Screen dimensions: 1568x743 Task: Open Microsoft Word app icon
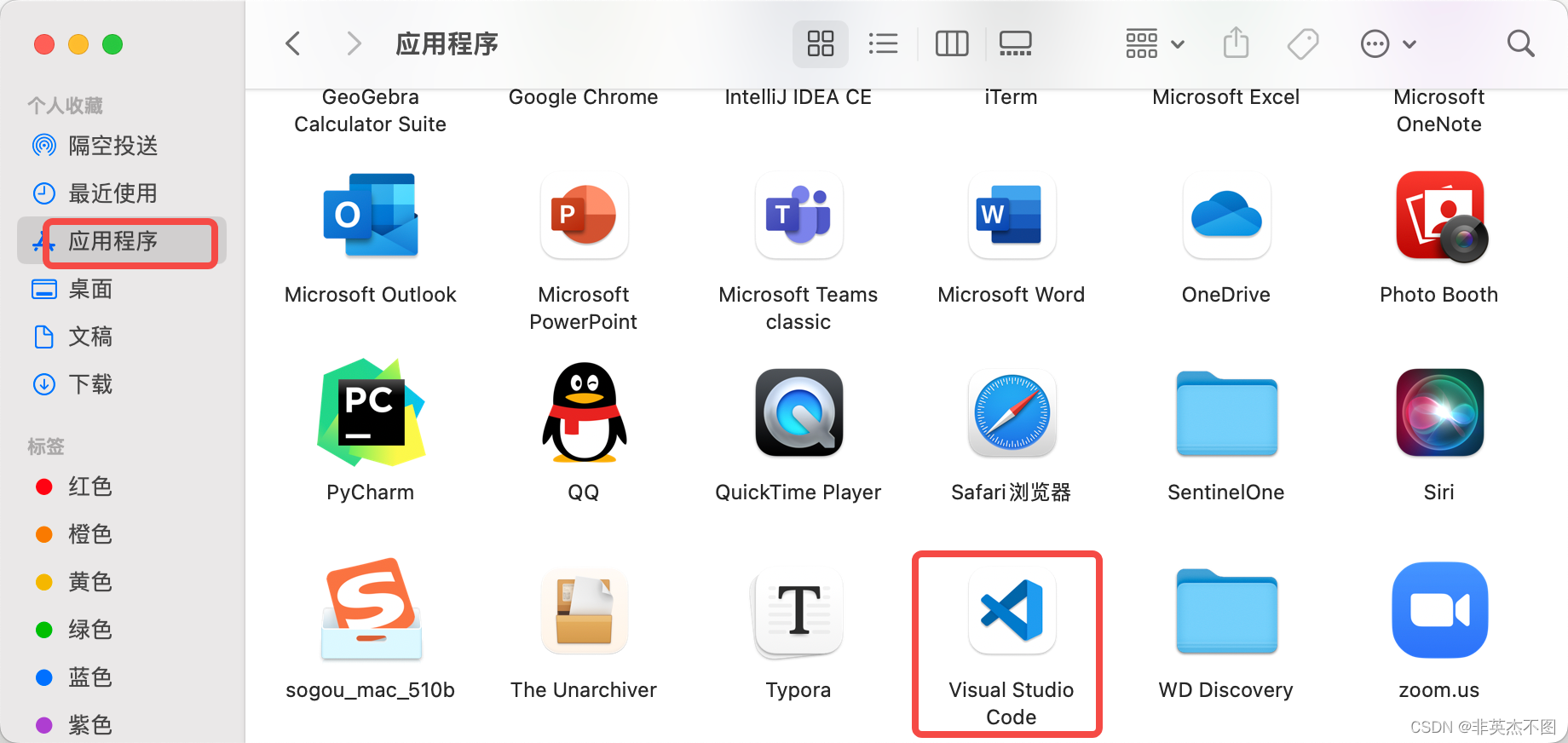(1012, 215)
